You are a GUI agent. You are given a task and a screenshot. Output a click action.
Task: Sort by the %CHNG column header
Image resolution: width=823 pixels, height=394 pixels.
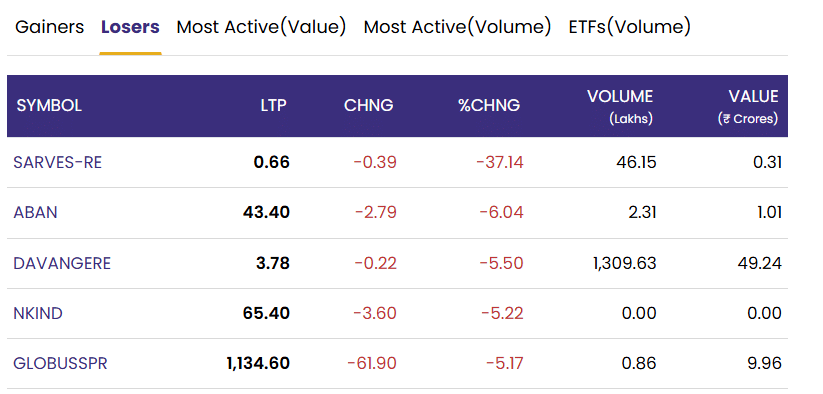pyautogui.click(x=489, y=105)
